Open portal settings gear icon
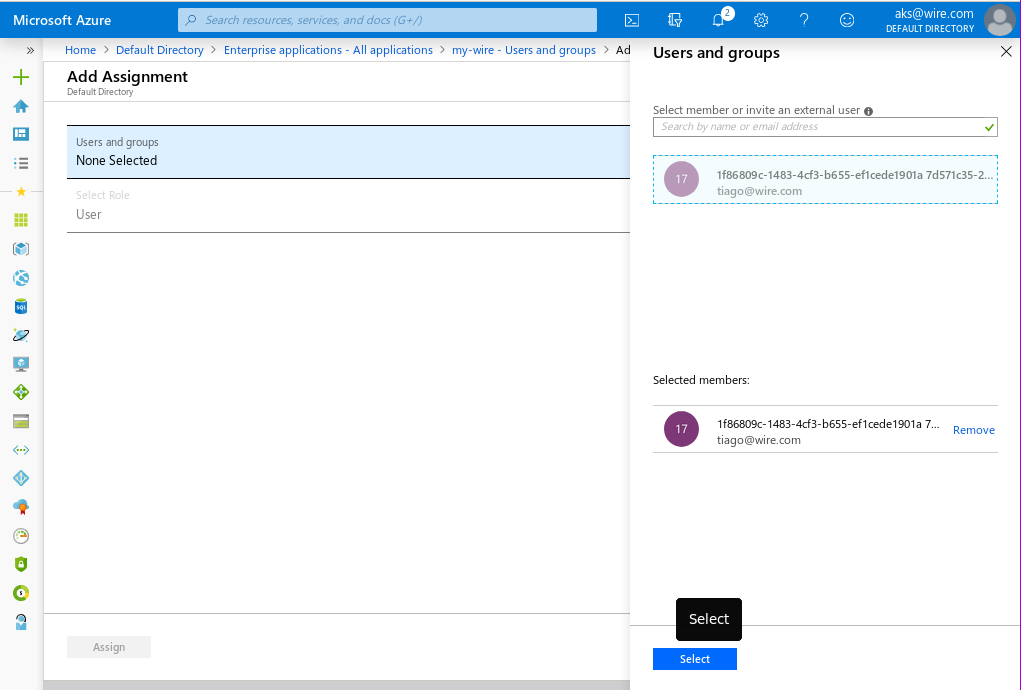 pos(761,20)
